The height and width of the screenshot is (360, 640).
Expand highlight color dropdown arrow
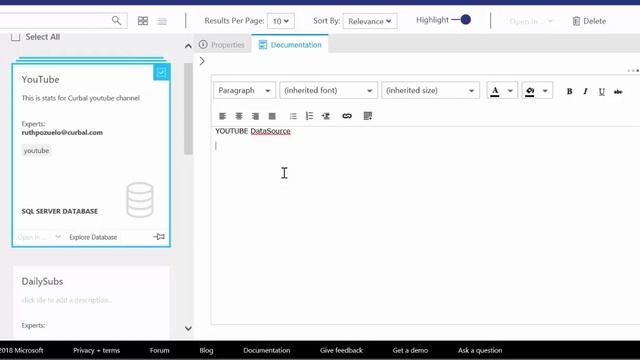click(545, 91)
